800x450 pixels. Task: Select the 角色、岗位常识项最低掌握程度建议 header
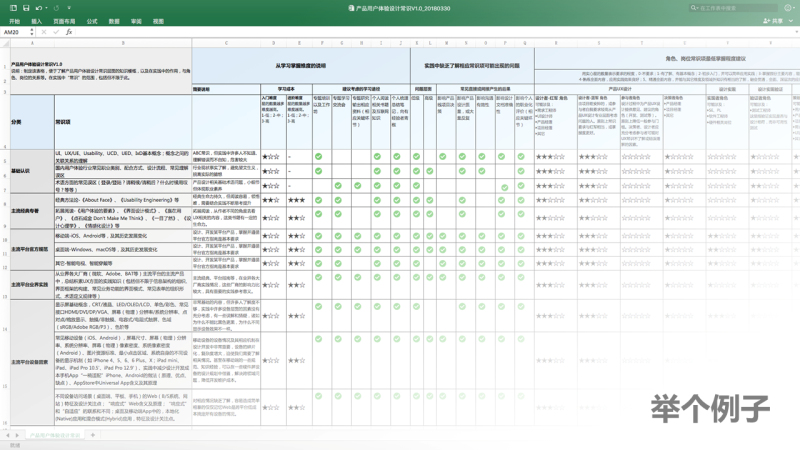[x=706, y=59]
